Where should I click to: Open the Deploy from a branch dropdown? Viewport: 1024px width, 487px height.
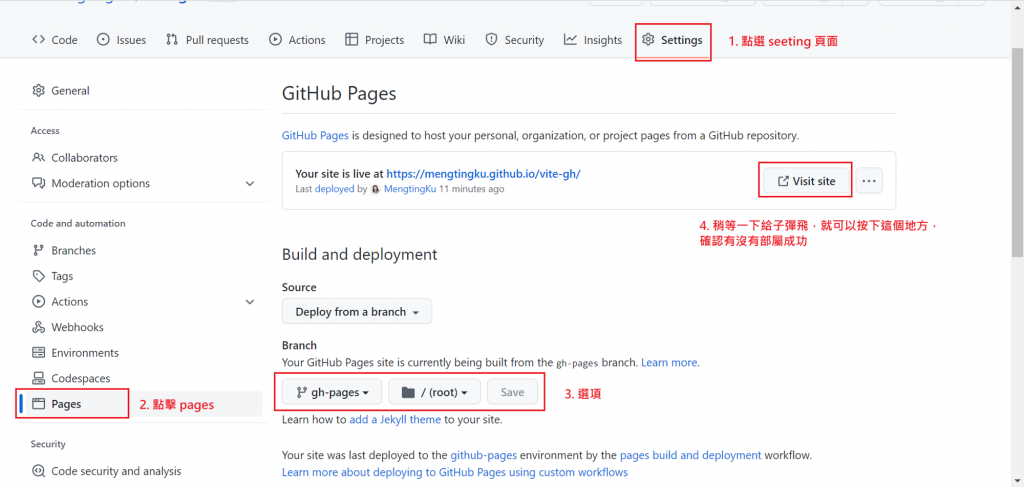(x=357, y=312)
